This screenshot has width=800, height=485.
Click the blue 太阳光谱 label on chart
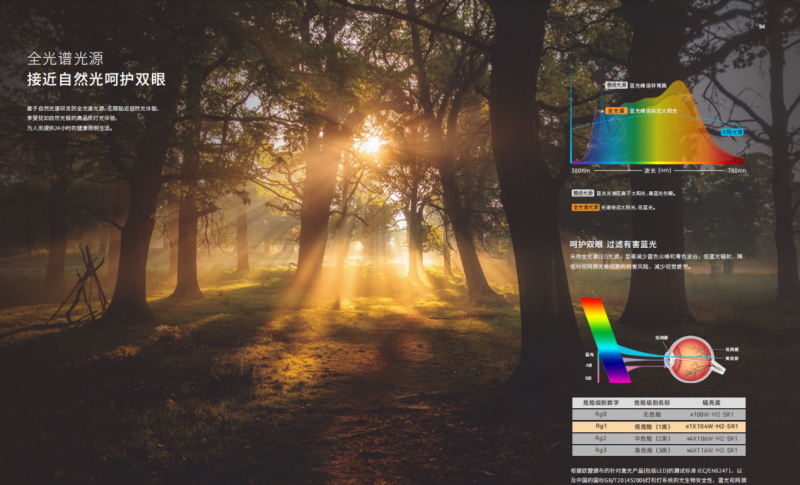pyautogui.click(x=731, y=130)
